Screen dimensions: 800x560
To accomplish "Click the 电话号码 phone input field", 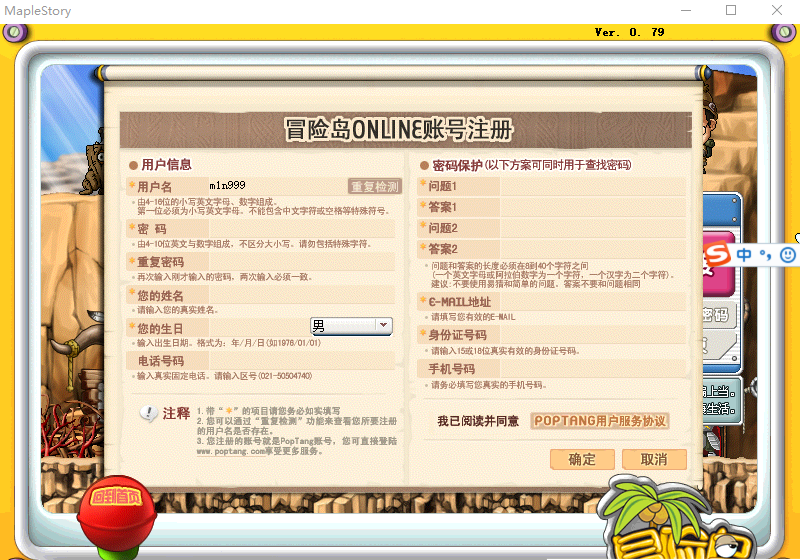I will (x=302, y=361).
